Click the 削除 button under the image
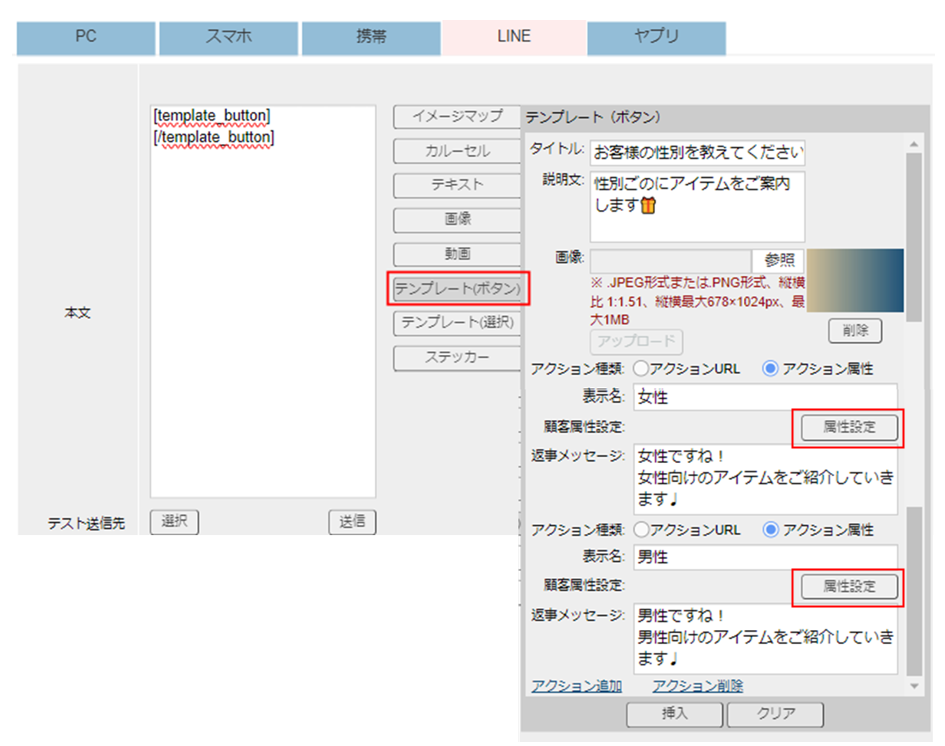The image size is (945, 746). click(x=854, y=330)
